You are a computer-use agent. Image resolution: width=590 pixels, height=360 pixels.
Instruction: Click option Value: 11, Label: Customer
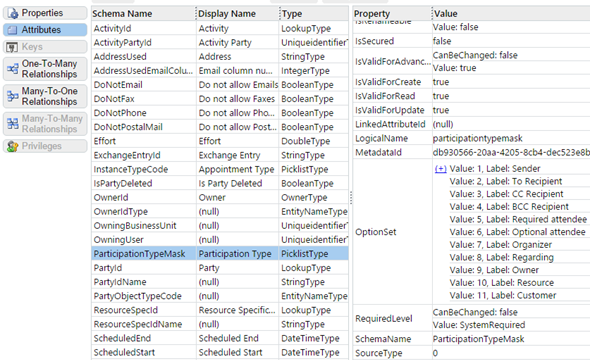point(503,296)
